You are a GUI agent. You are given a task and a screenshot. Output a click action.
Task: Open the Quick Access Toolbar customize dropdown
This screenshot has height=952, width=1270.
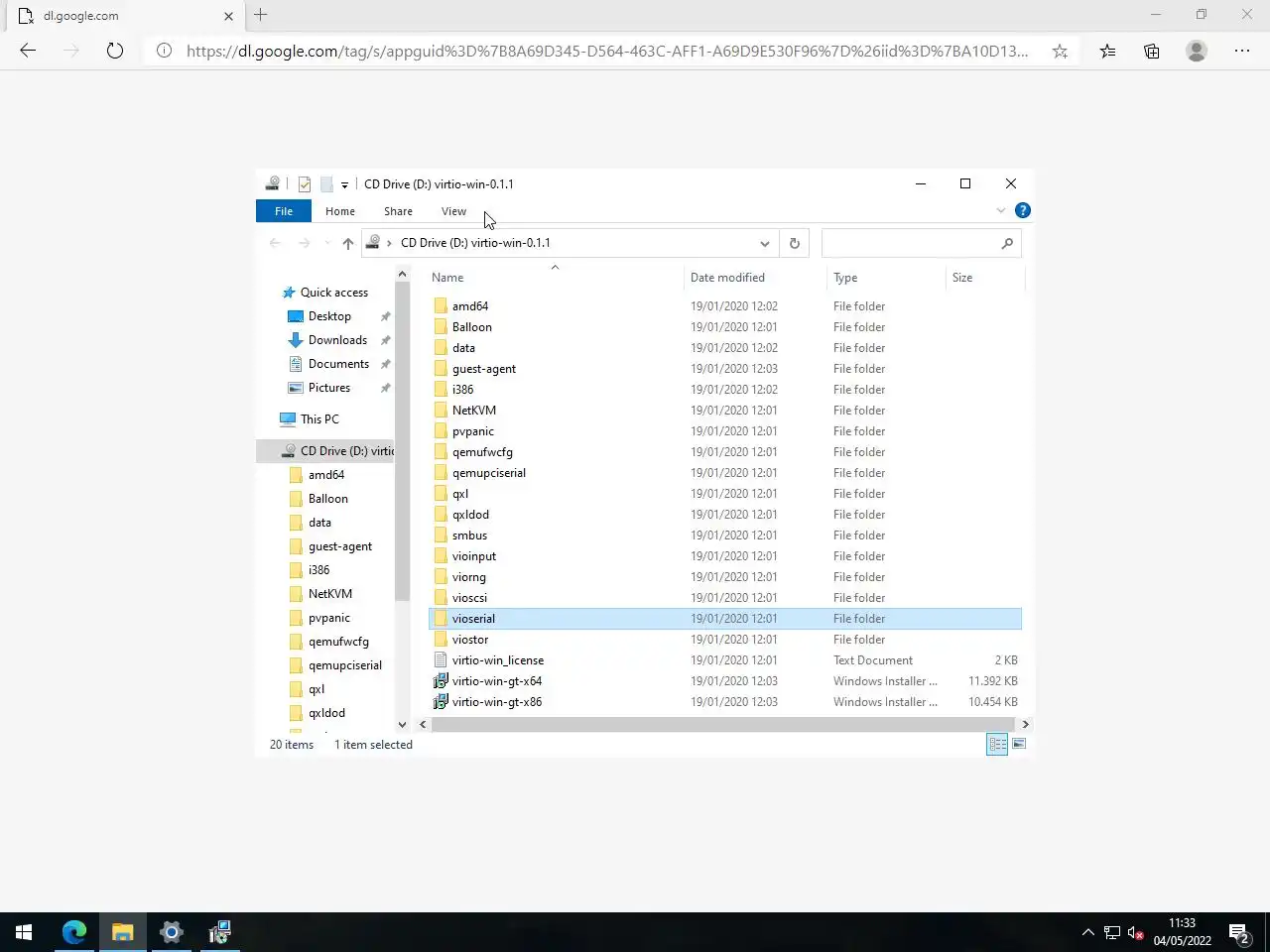pyautogui.click(x=344, y=184)
